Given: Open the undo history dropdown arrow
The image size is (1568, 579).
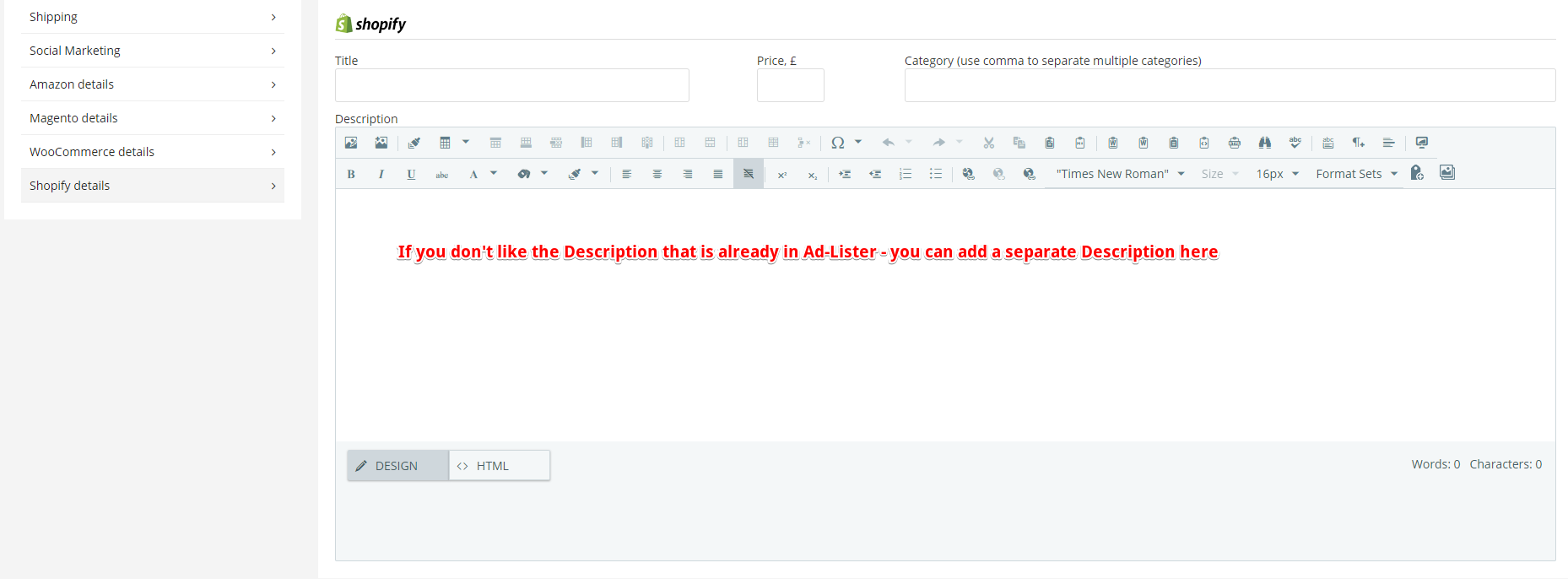Looking at the screenshot, I should point(909,142).
